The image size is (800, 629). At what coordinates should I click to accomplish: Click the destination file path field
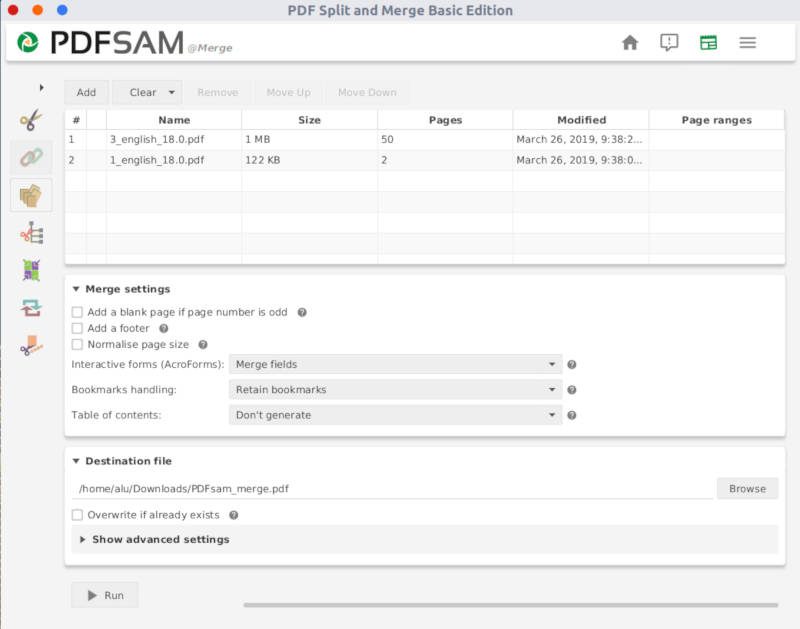tap(392, 489)
